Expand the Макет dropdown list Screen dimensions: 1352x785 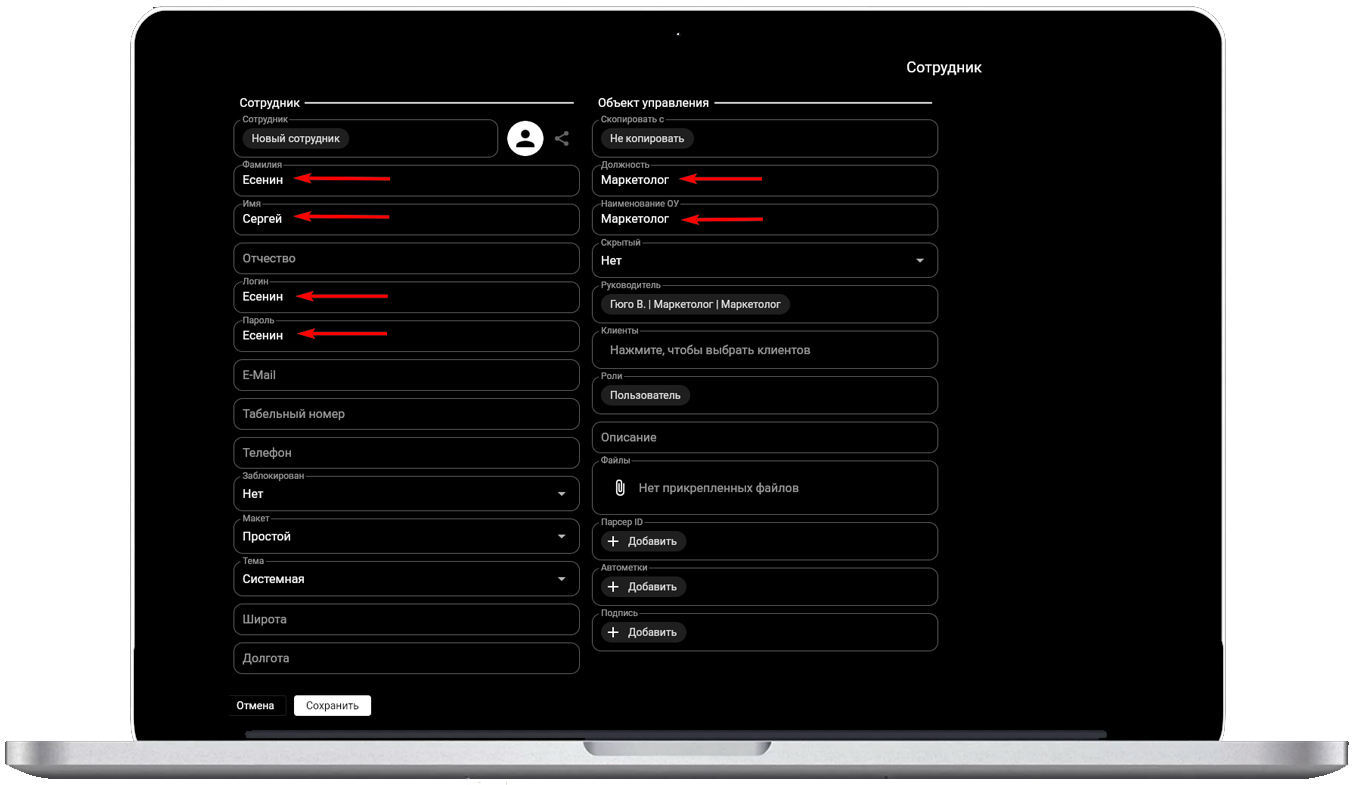point(561,537)
